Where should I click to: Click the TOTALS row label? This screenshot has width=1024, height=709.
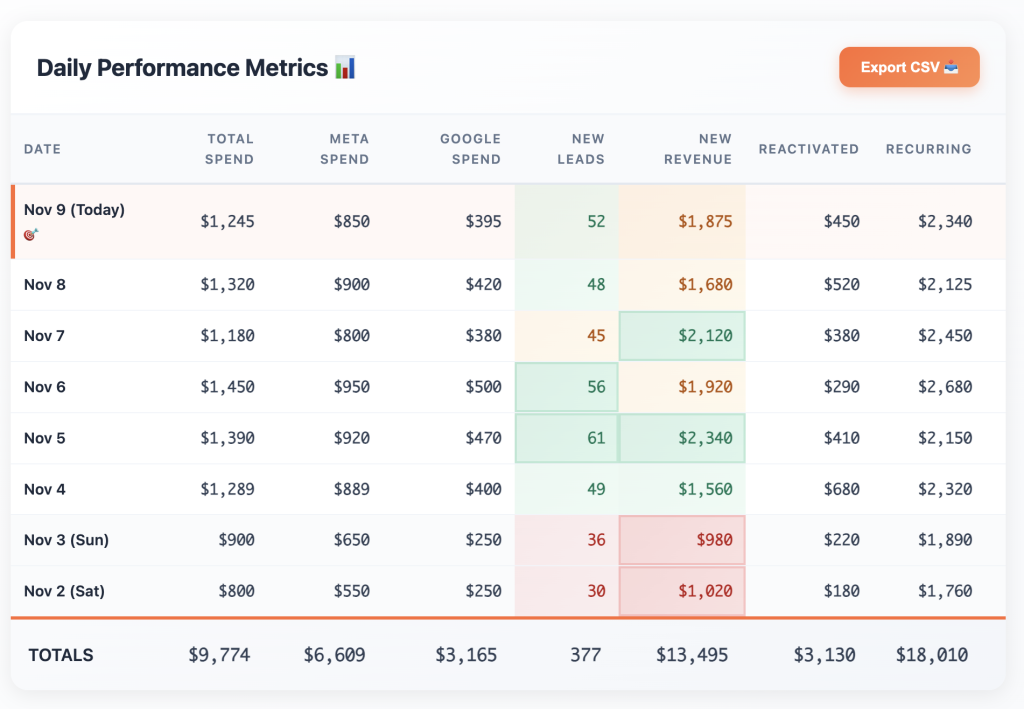coord(61,655)
